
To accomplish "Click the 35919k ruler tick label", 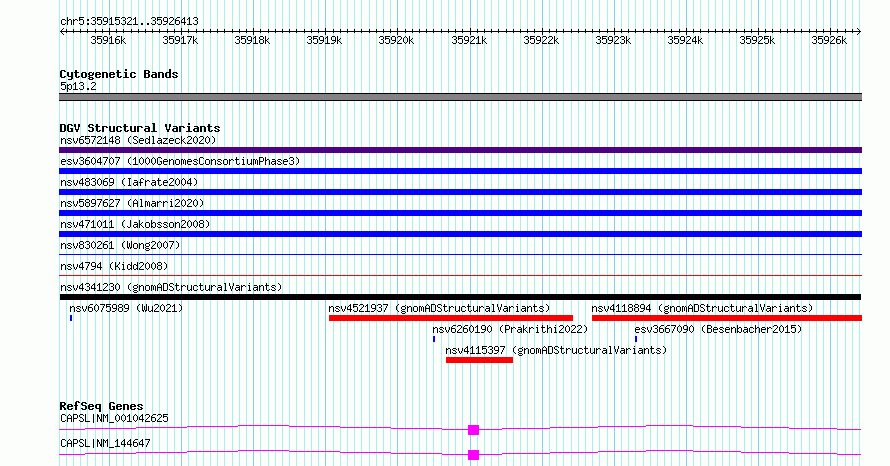I will pyautogui.click(x=324, y=40).
